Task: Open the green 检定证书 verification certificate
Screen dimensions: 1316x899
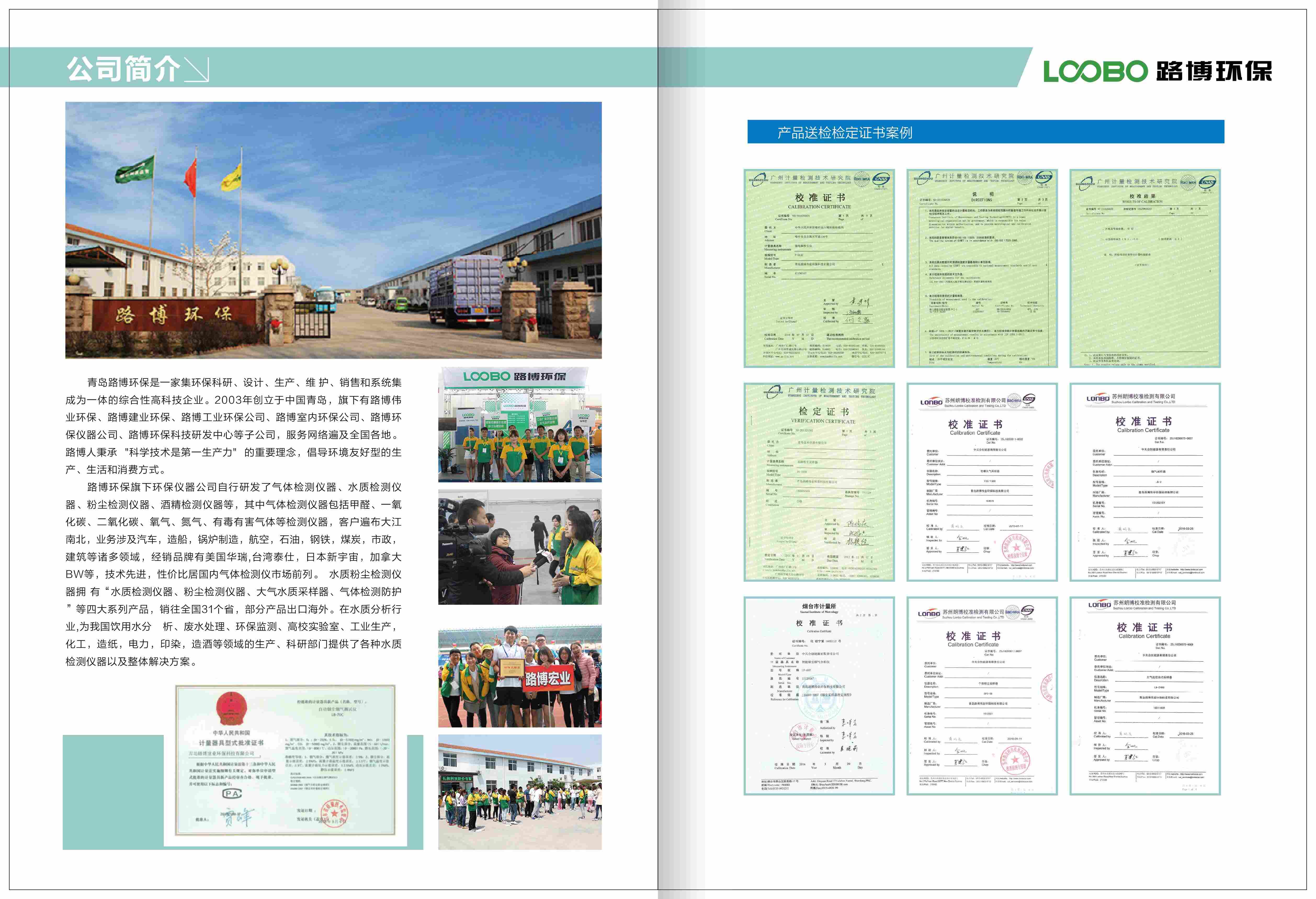Action: pos(819,482)
